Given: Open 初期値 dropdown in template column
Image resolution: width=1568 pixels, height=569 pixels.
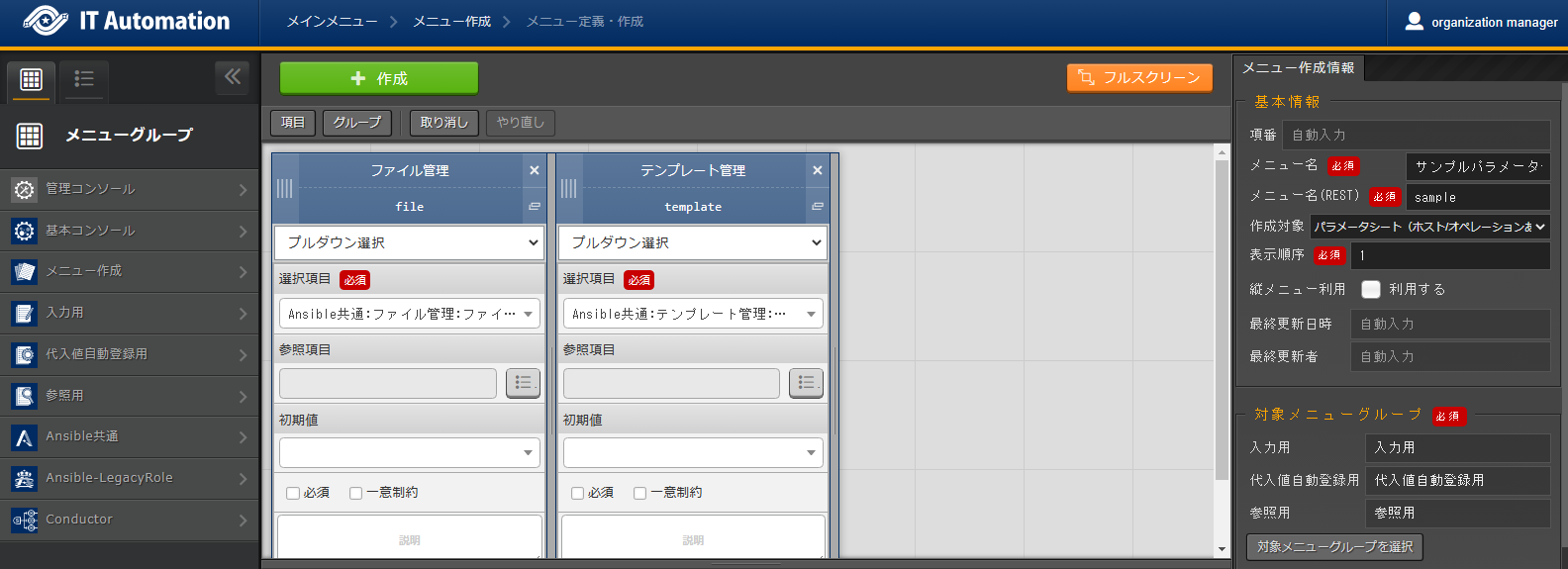Looking at the screenshot, I should pos(693,453).
